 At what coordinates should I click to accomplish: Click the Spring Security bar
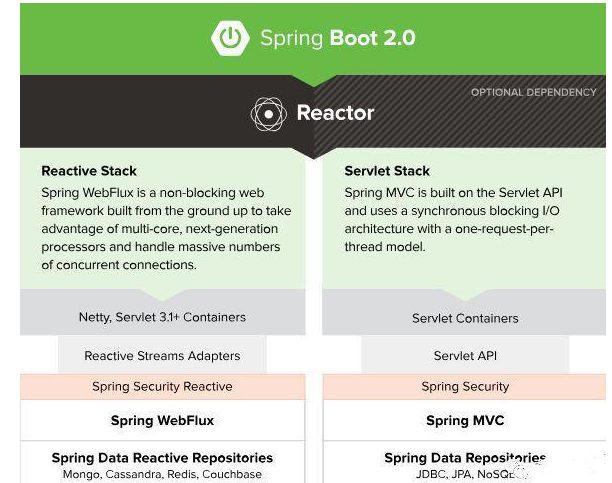[465, 387]
